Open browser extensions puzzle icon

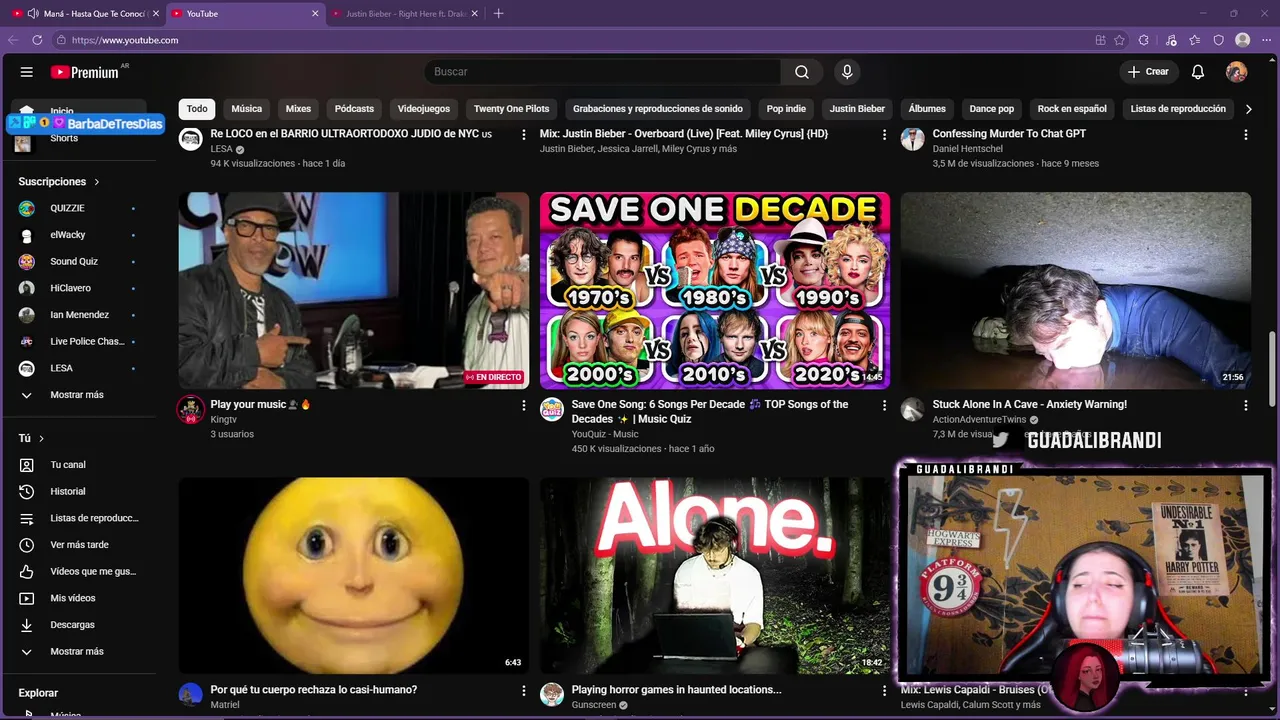tap(1144, 40)
